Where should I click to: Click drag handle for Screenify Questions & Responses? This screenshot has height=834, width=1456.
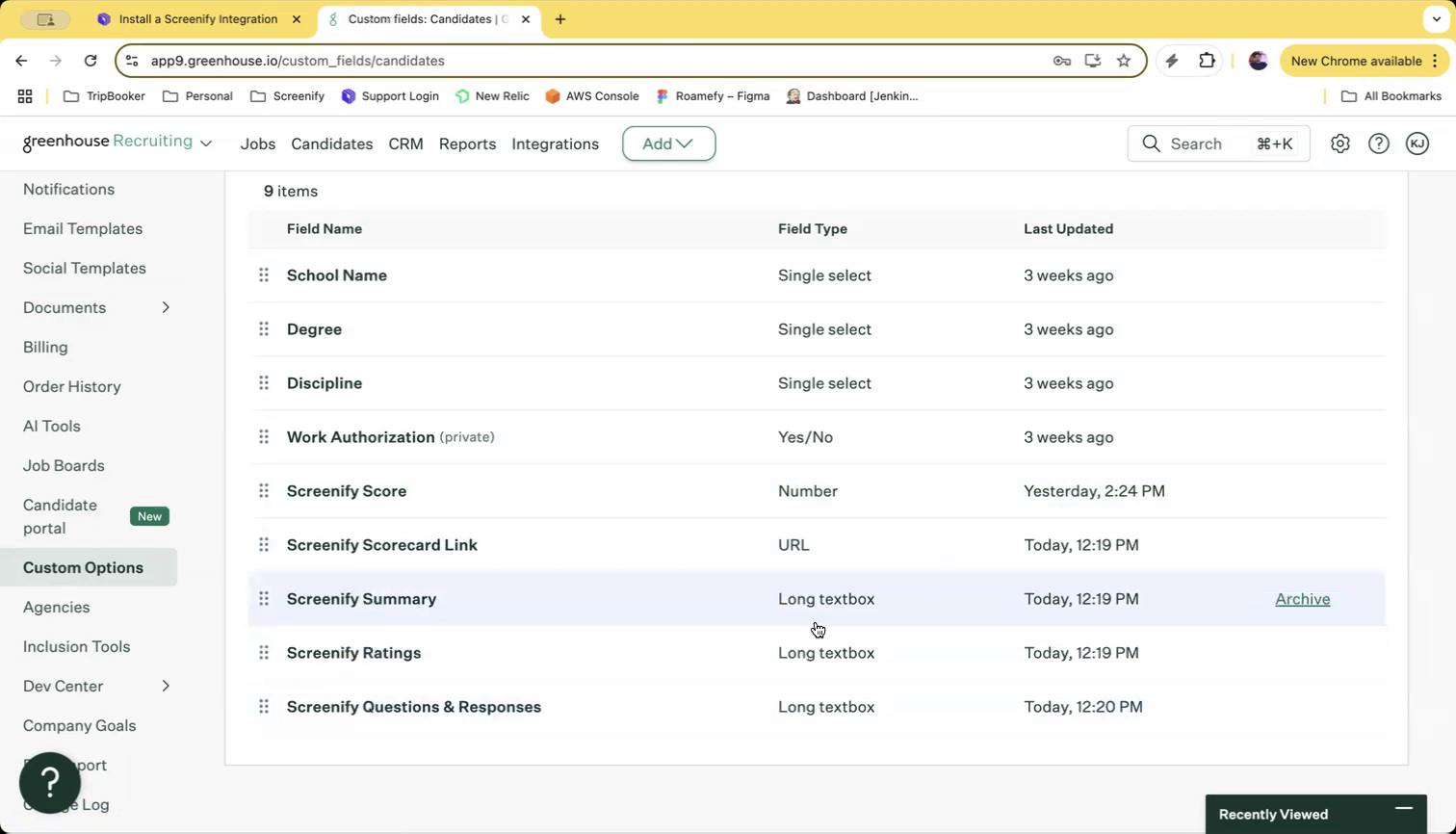[264, 707]
